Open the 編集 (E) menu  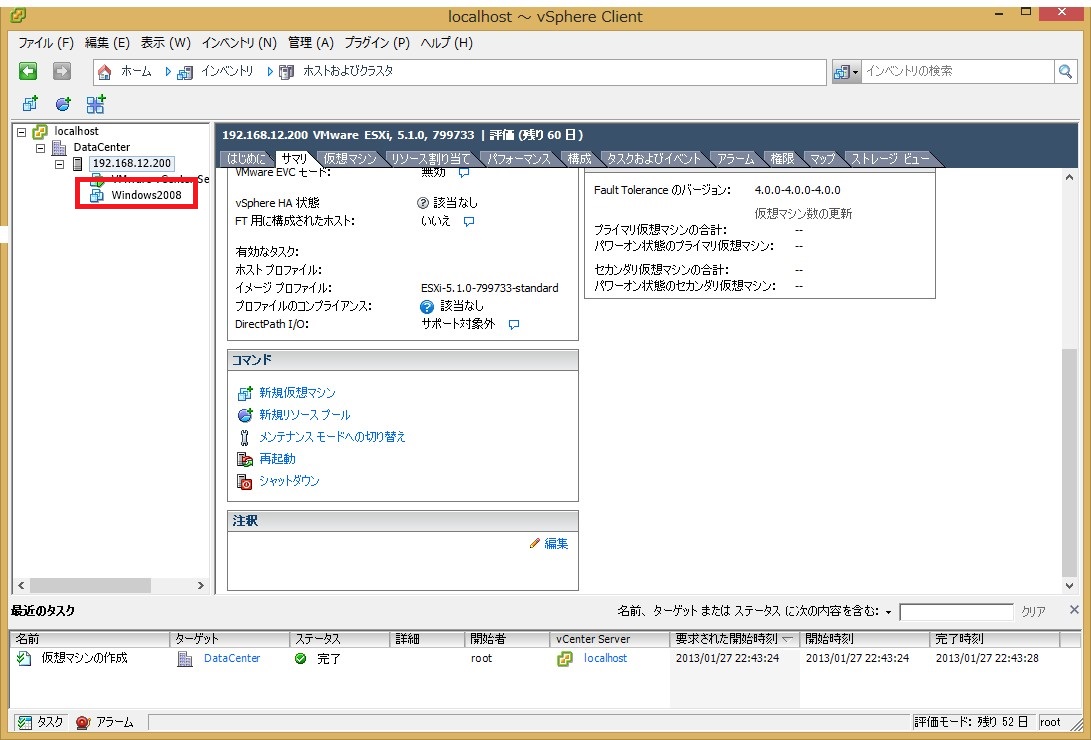pyautogui.click(x=107, y=43)
